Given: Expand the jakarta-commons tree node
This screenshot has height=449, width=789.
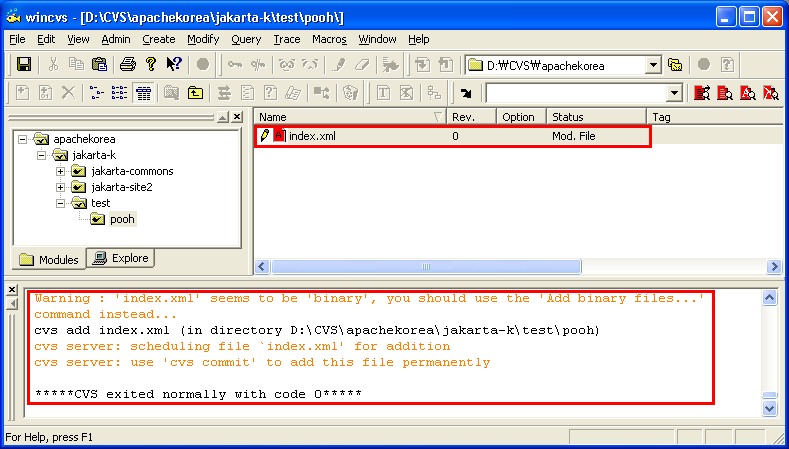Looking at the screenshot, I should coord(61,171).
